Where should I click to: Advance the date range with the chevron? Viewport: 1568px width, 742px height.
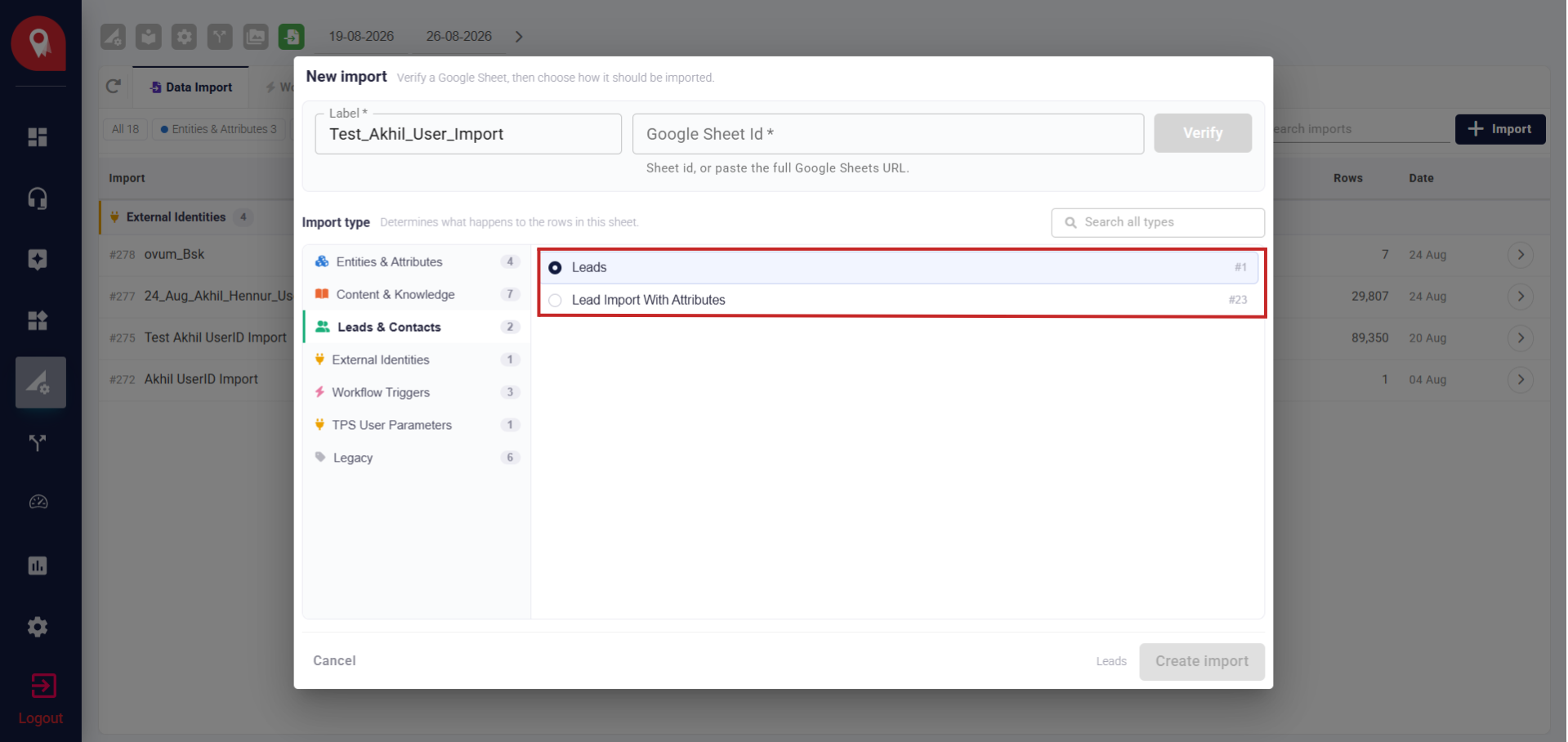pos(519,37)
